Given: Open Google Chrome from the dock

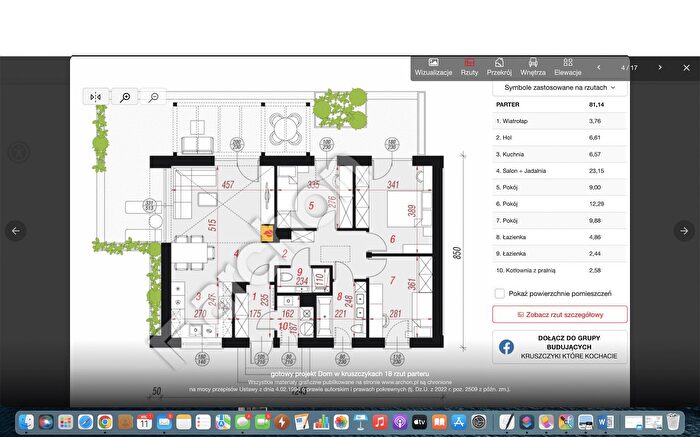Looking at the screenshot, I should click(105, 421).
